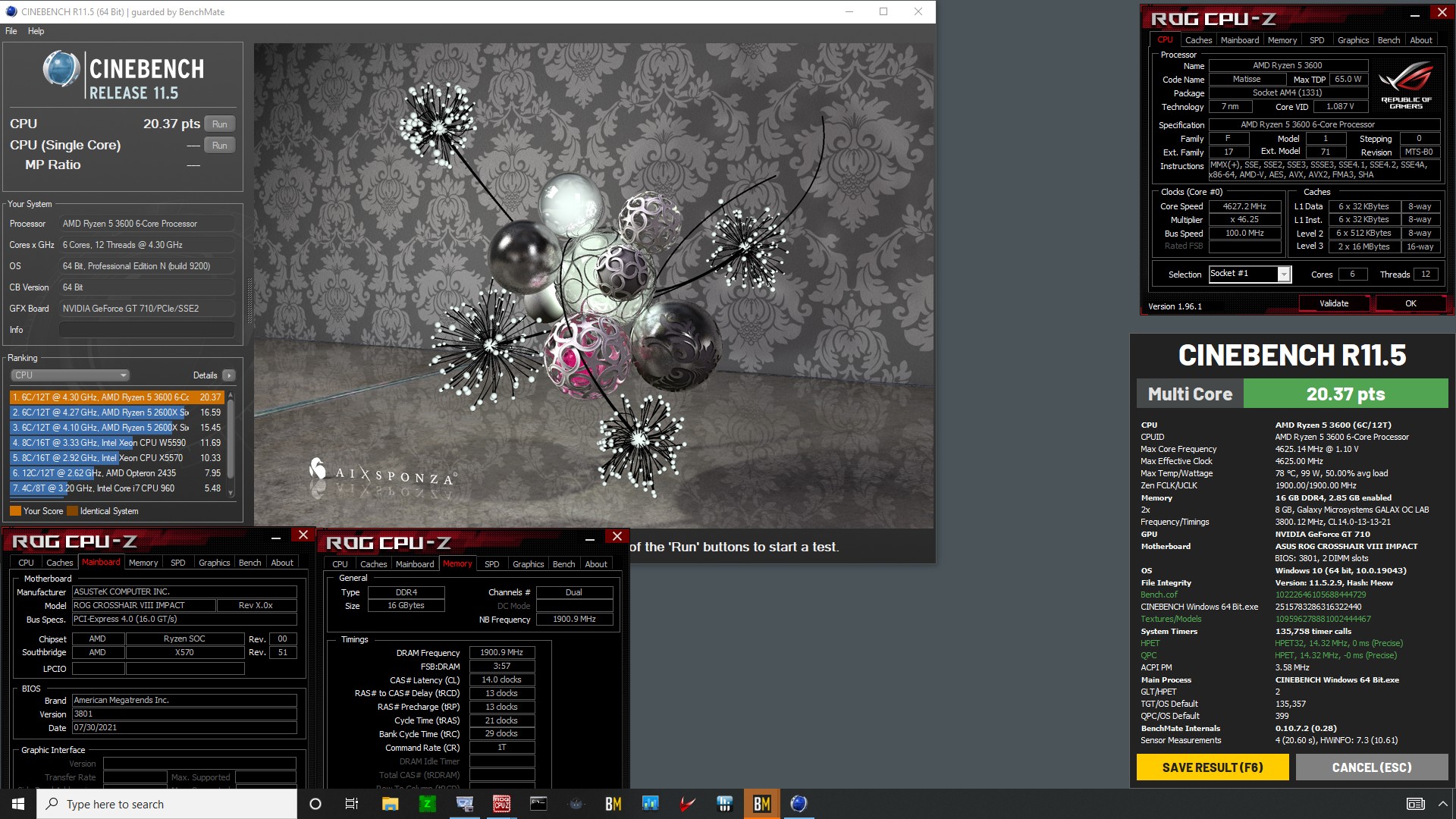Open Caches tab in Memory CPU-Z window
Viewport: 1456px width, 819px height.
[x=373, y=564]
